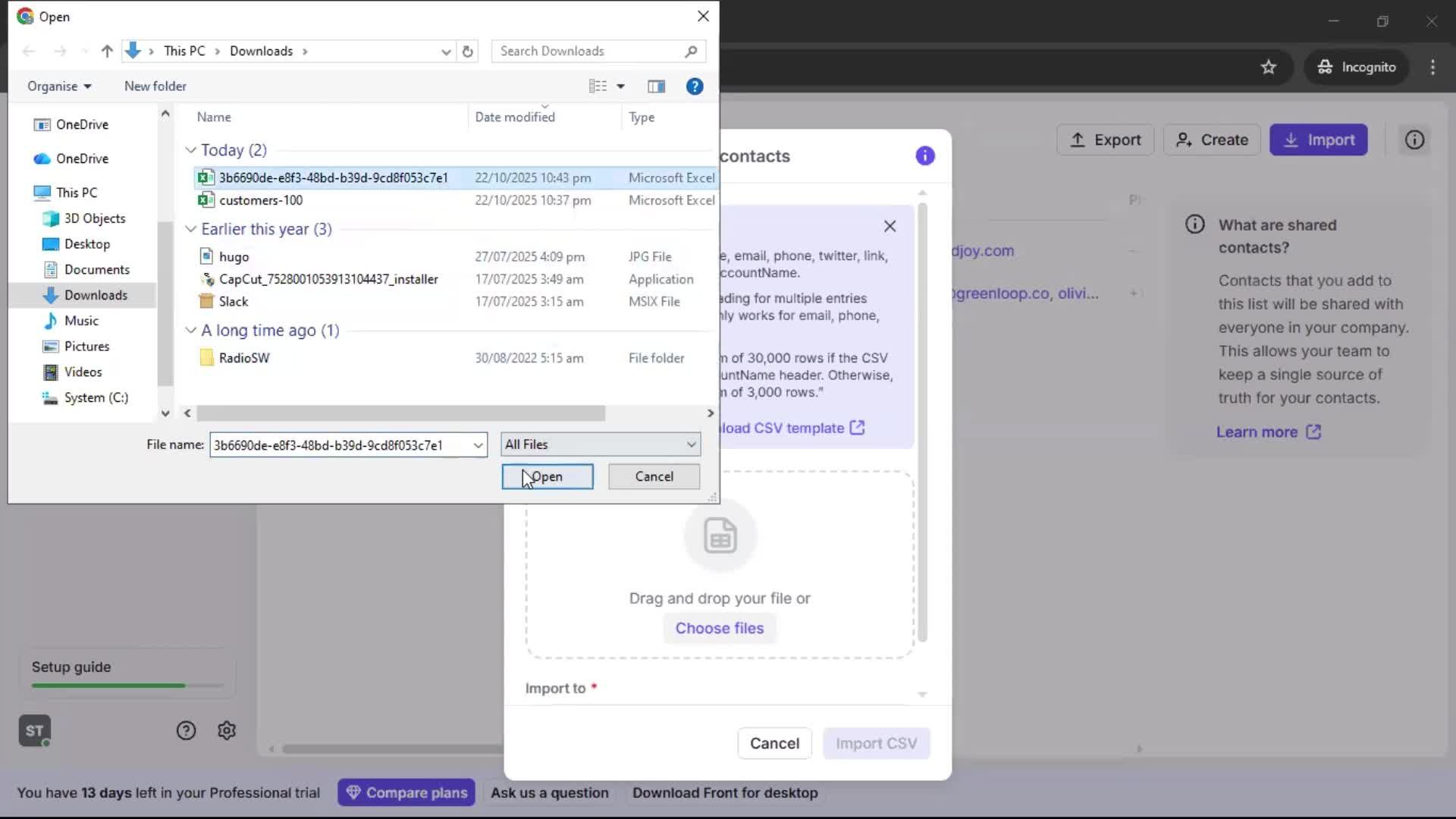Click the info icon beside the contacts heading
The image size is (1456, 819).
(x=924, y=155)
